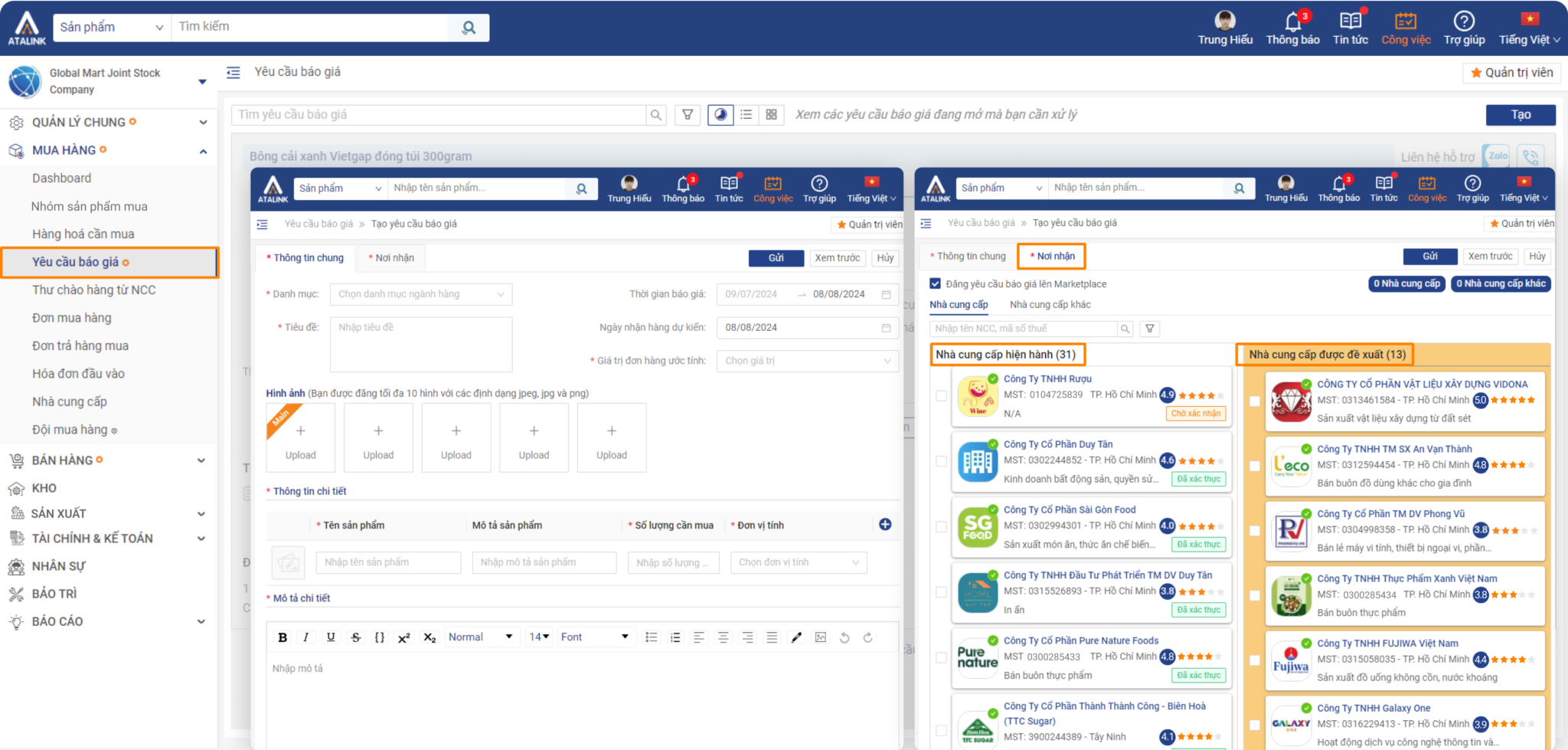The width and height of the screenshot is (1568, 750).
Task: Switch to Nơi nhận tab in right form
Action: point(1051,256)
